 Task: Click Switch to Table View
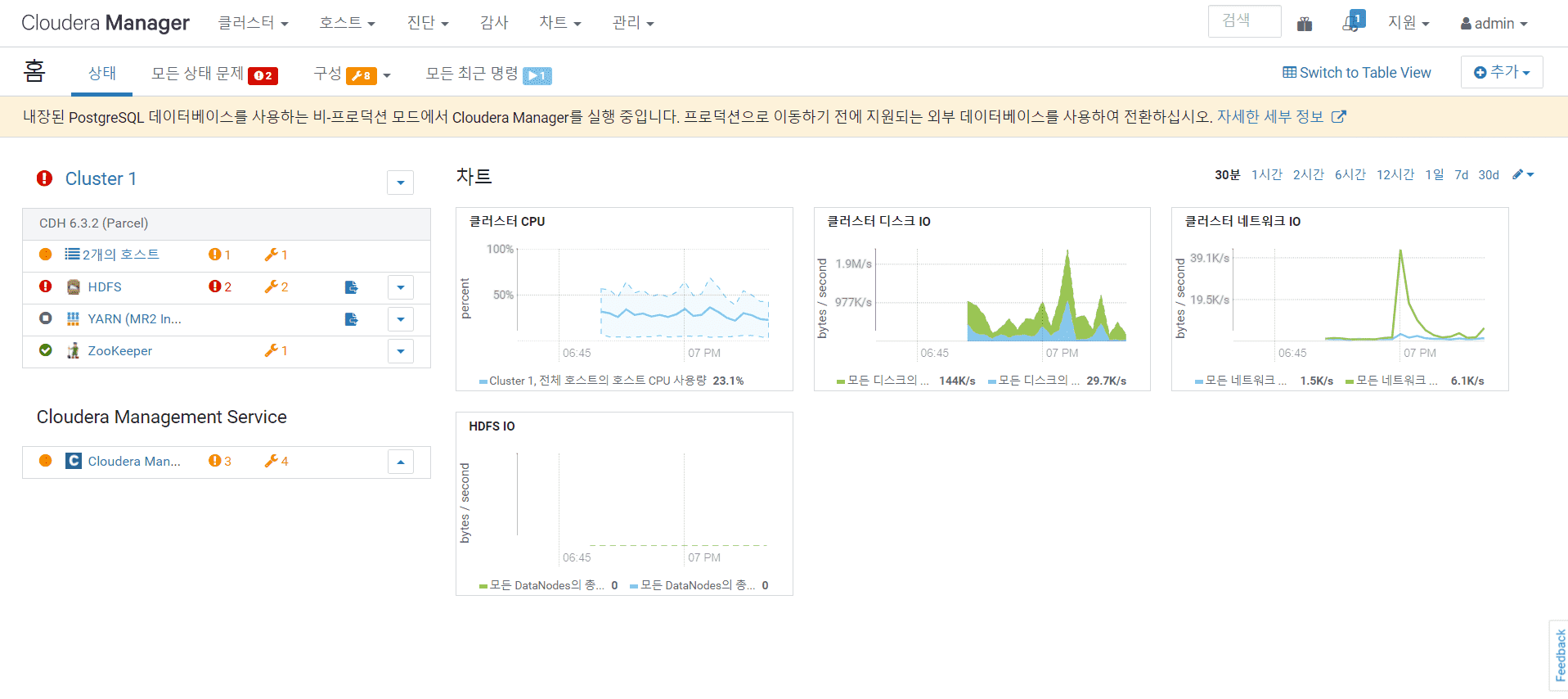1357,72
